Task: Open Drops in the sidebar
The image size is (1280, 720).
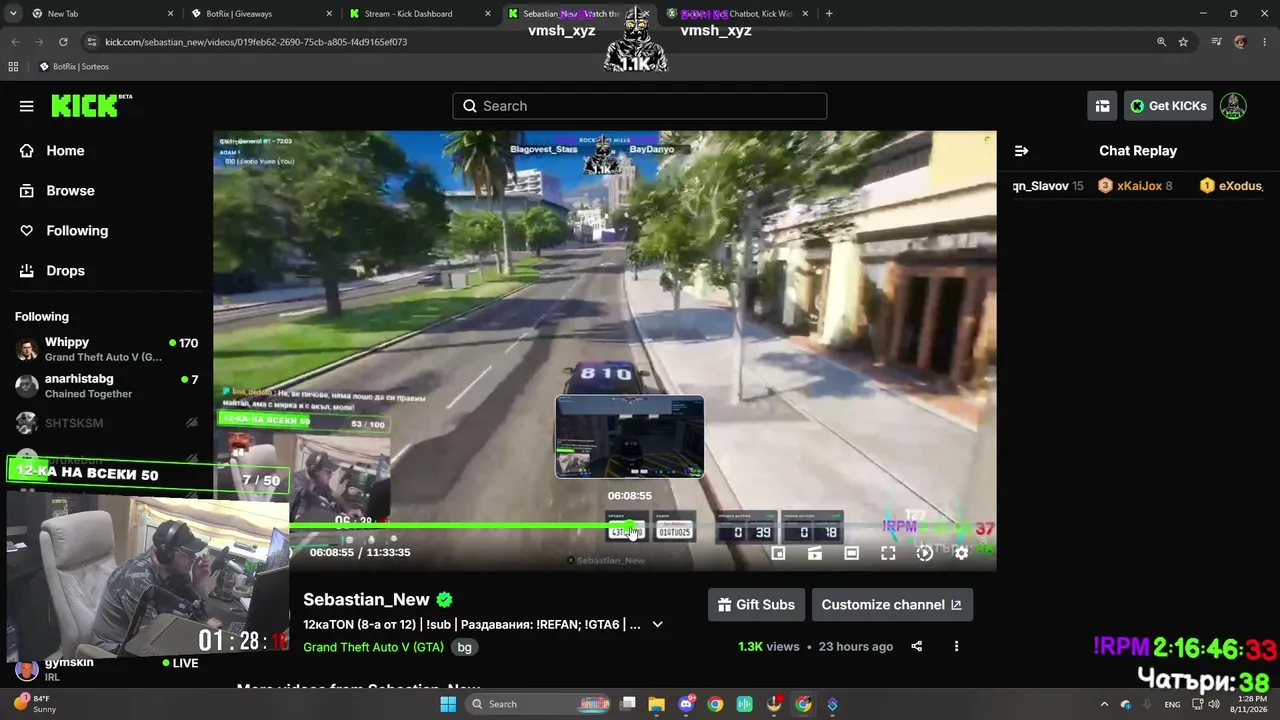Action: point(65,271)
